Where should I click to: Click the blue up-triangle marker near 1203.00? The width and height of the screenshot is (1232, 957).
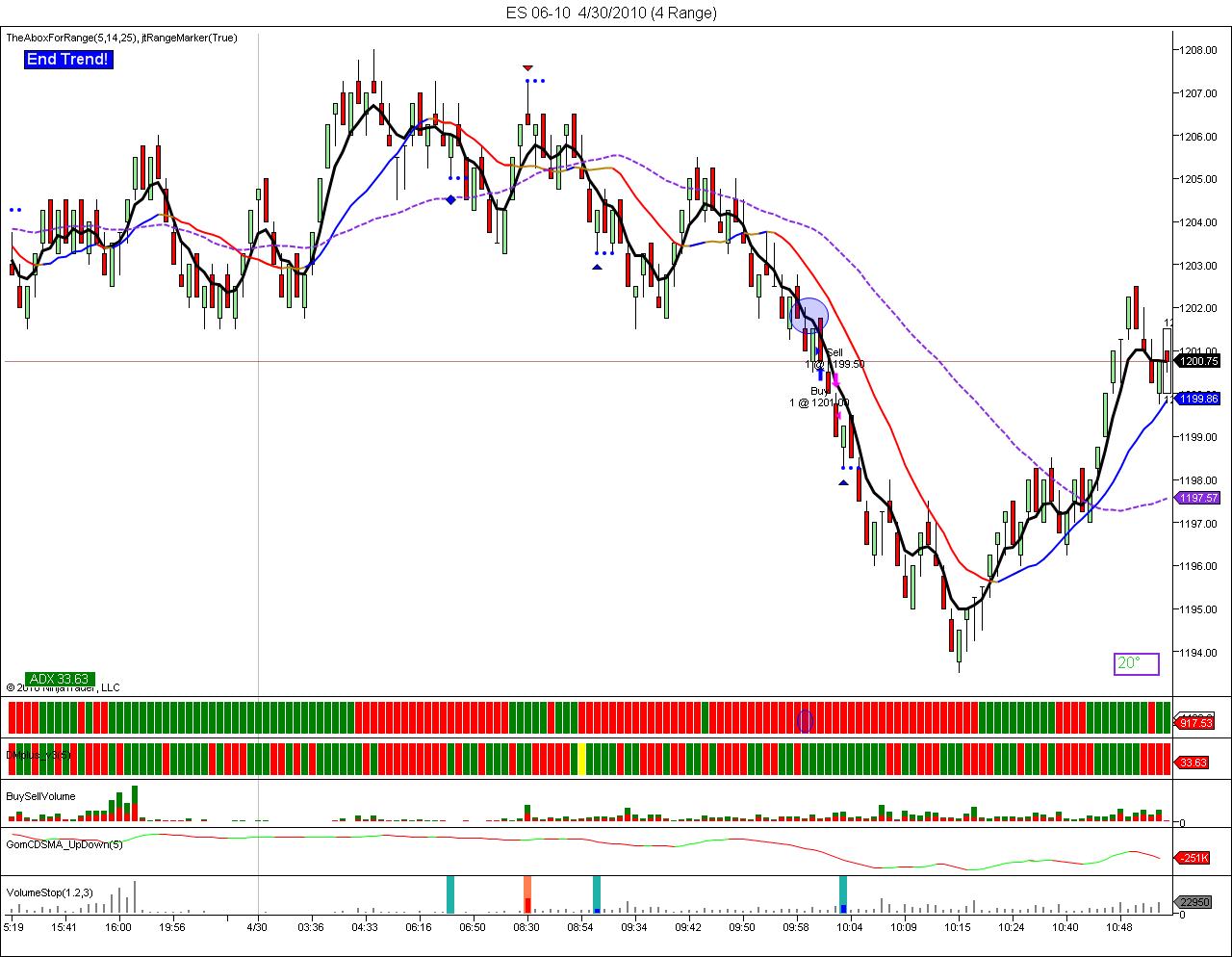(598, 268)
